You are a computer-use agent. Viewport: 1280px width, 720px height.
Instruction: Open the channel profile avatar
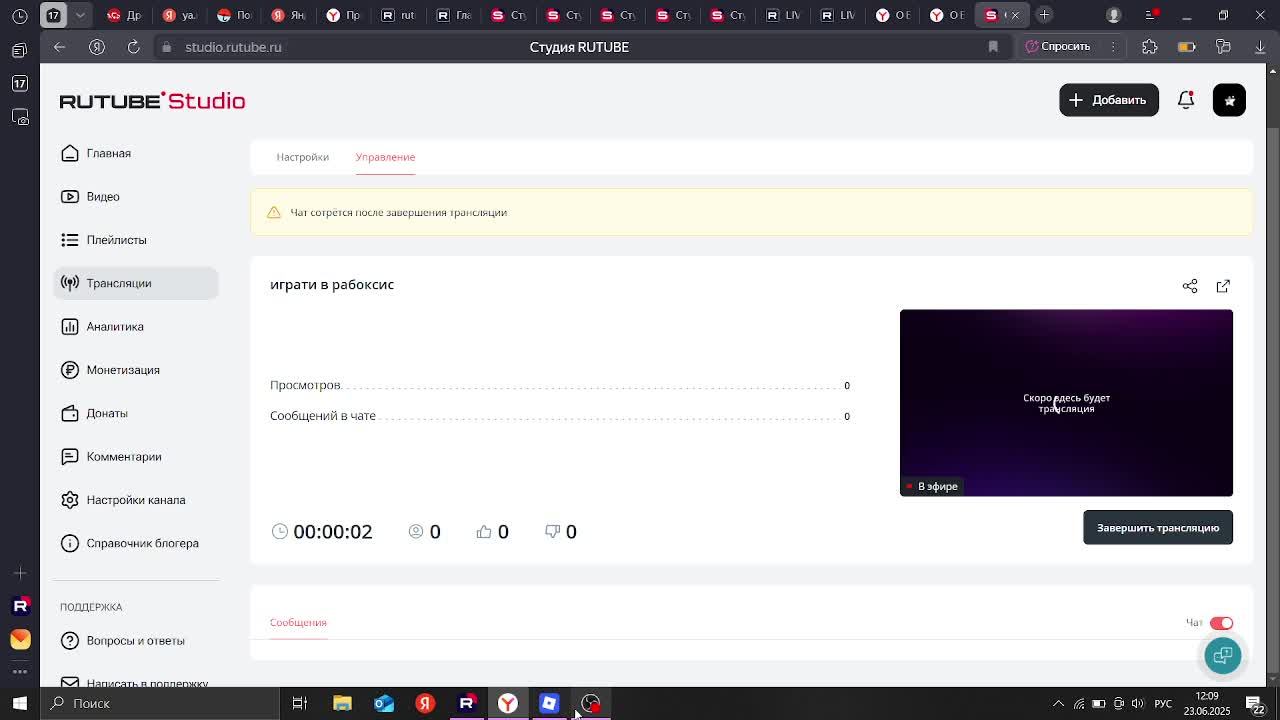1229,100
